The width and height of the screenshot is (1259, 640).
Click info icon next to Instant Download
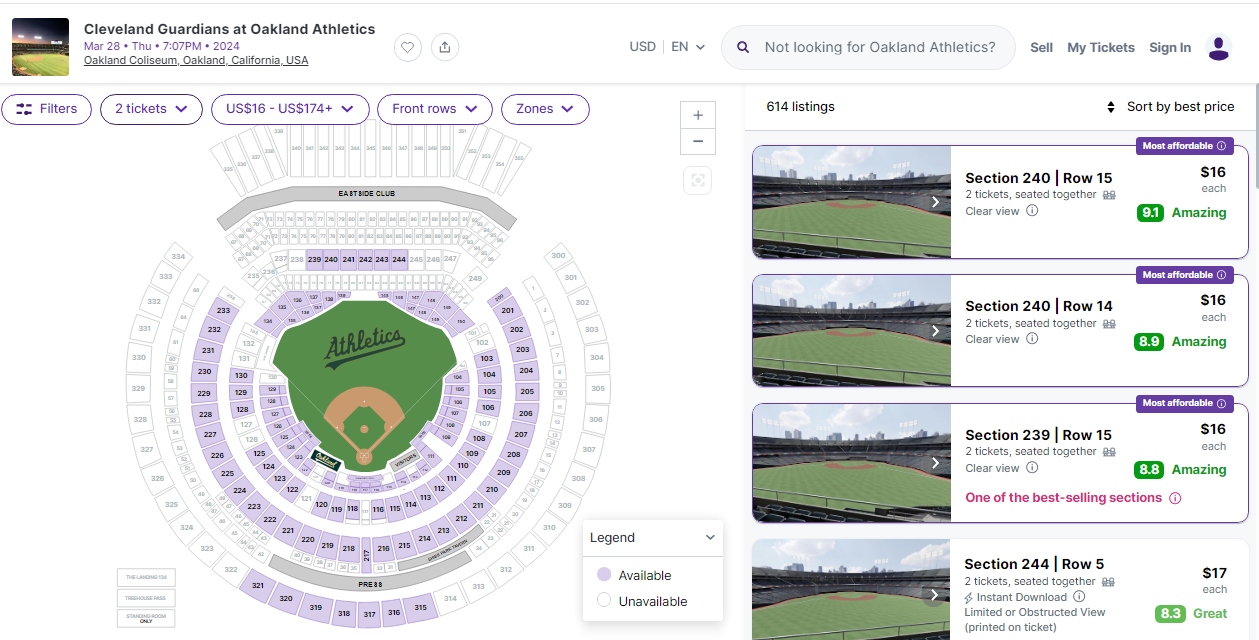click(x=1079, y=597)
